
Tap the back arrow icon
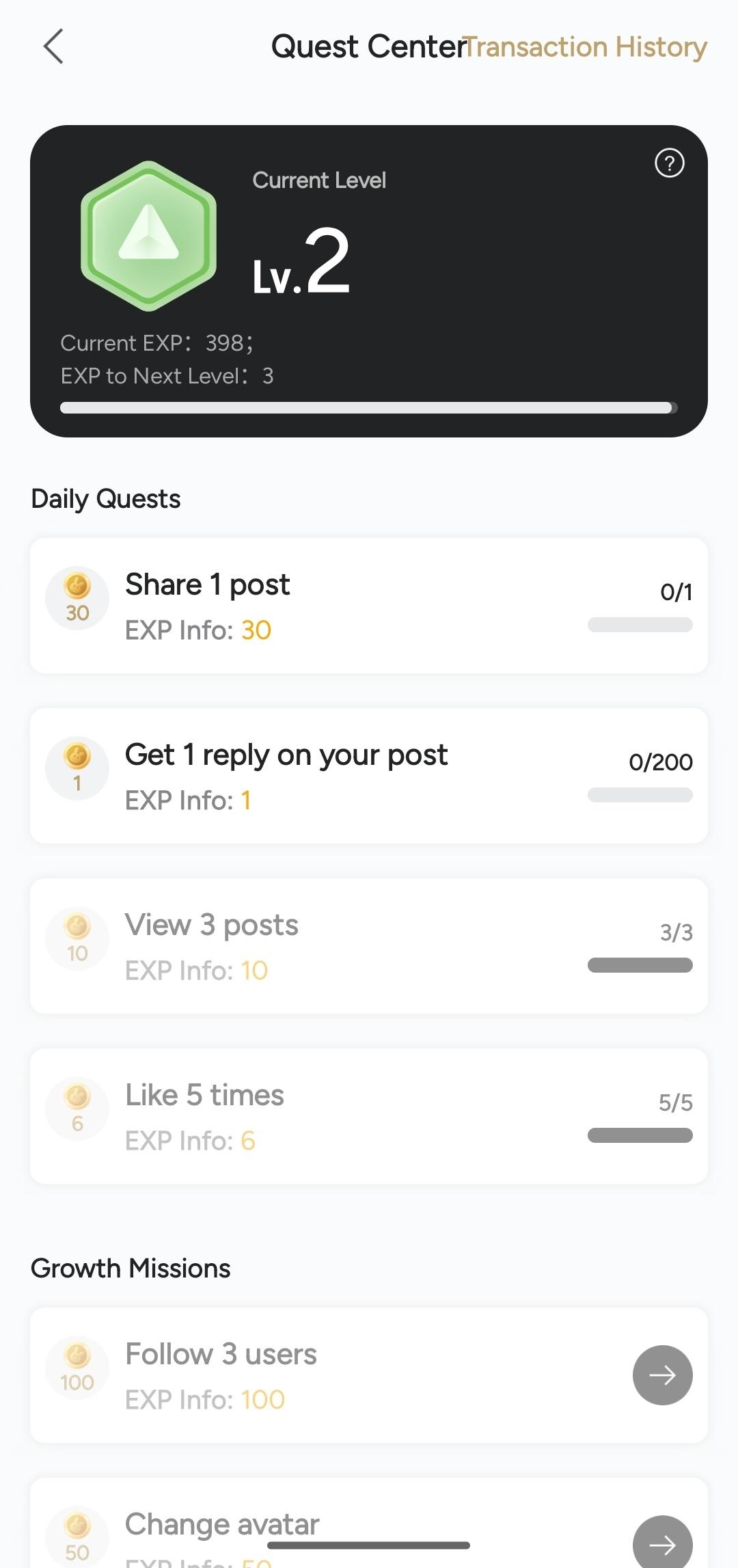[53, 46]
